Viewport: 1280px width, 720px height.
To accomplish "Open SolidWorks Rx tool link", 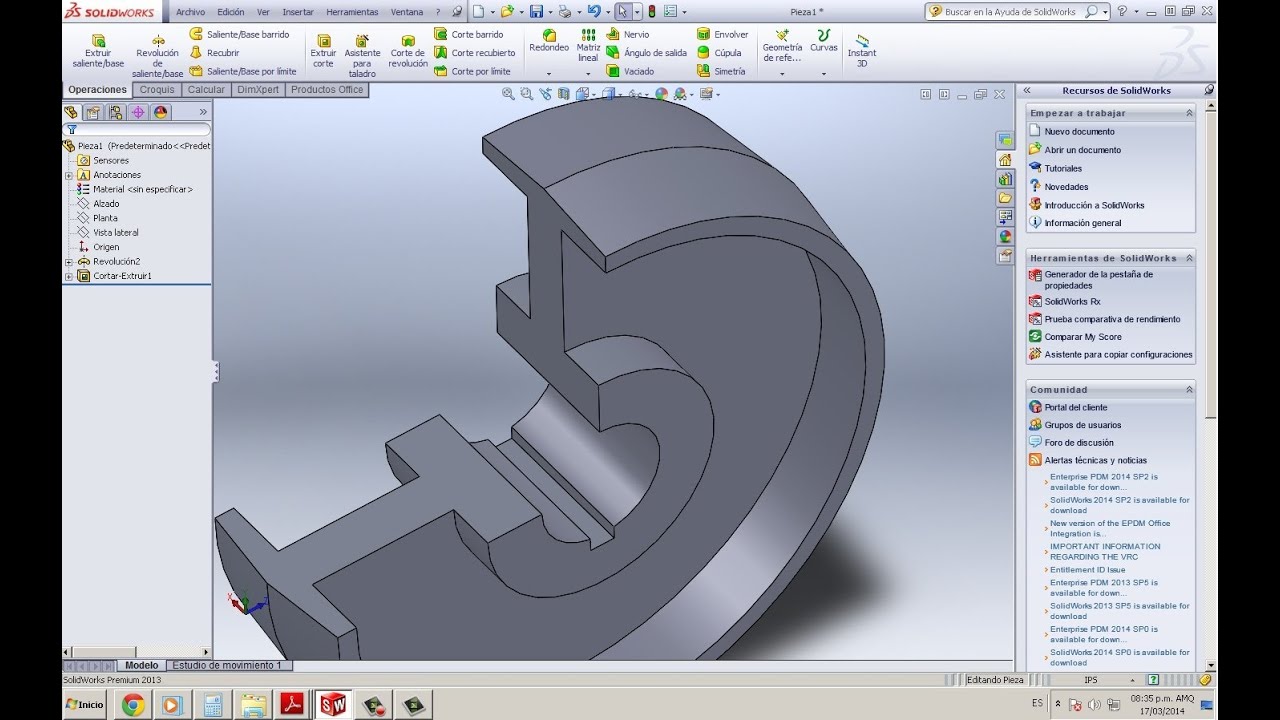I will point(1072,302).
